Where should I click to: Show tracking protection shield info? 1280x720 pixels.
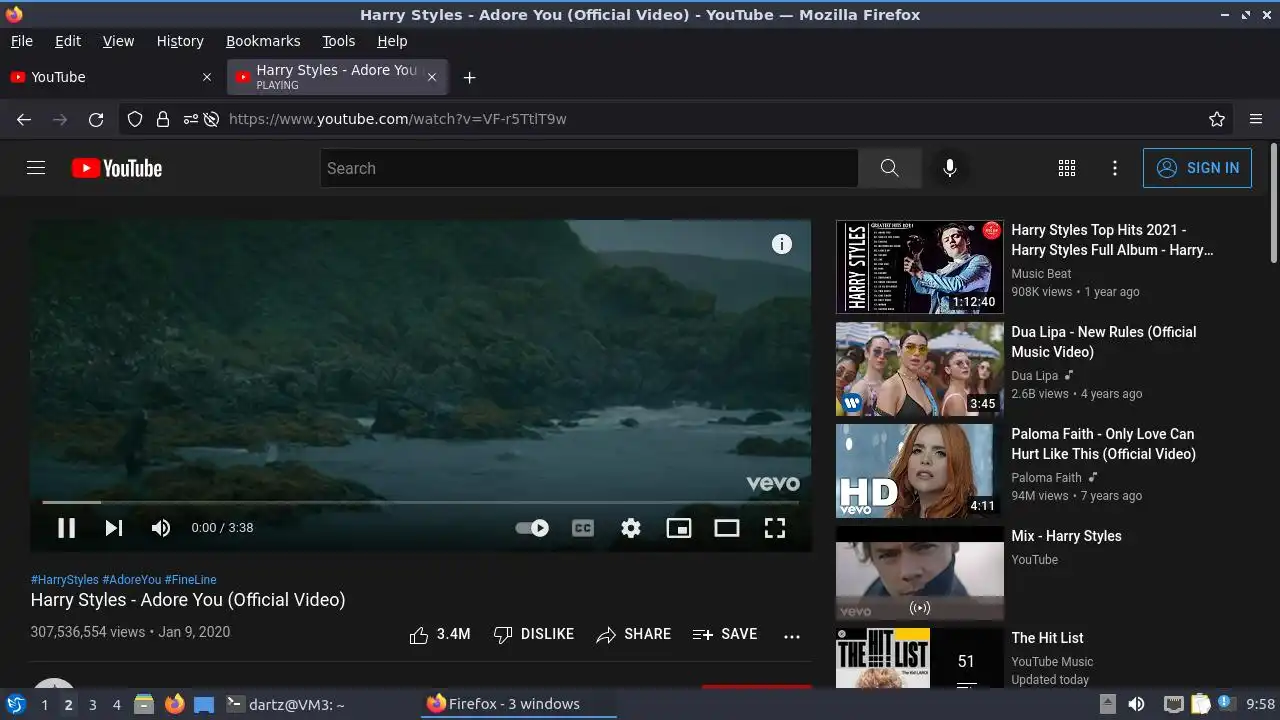point(135,119)
